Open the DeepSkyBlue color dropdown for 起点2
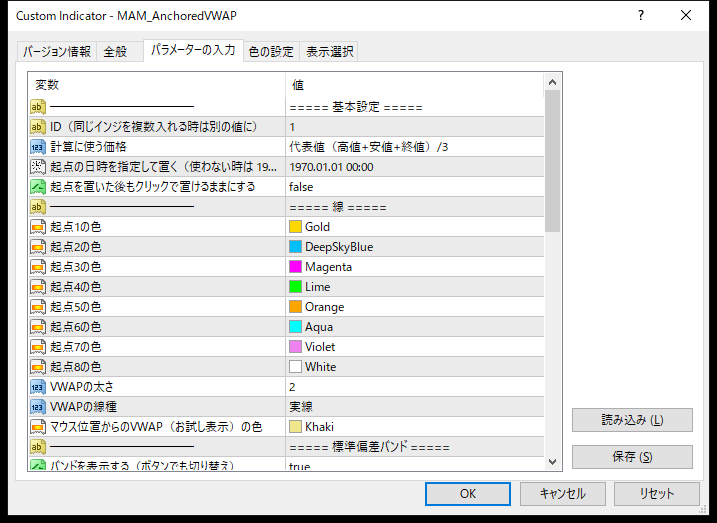Viewport: 717px width, 523px height. pyautogui.click(x=415, y=247)
